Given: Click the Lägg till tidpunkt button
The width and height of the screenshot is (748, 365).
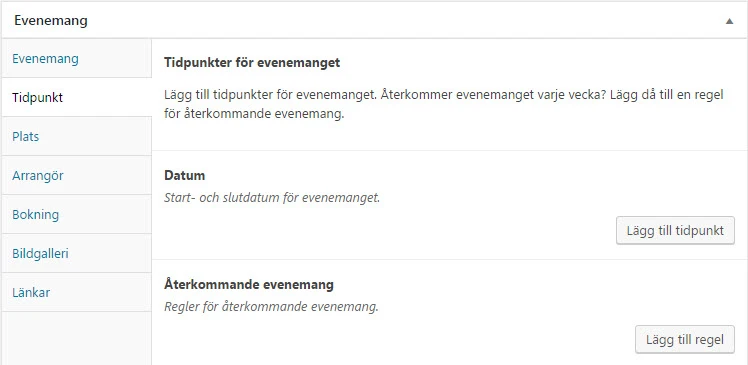Looking at the screenshot, I should pos(675,230).
